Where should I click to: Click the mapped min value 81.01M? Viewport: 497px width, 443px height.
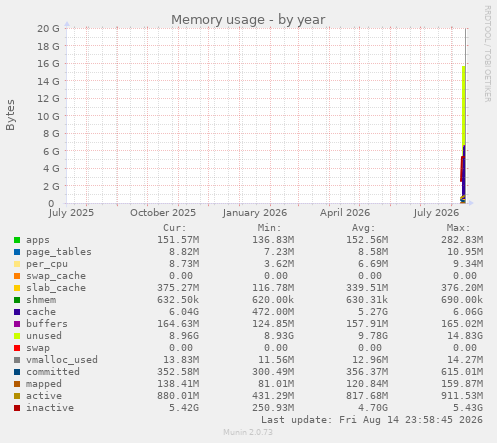coord(276,384)
